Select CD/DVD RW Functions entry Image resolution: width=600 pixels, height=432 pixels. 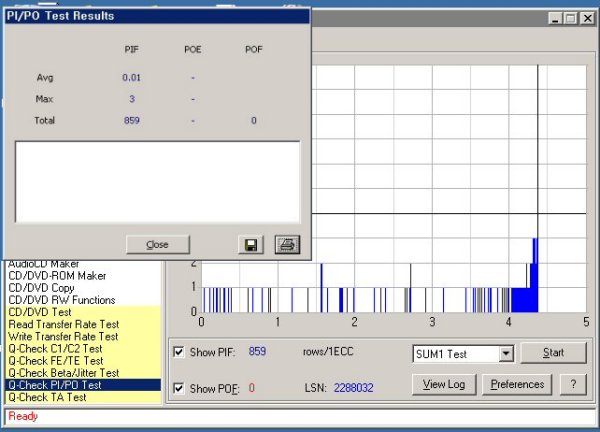[x=83, y=300]
